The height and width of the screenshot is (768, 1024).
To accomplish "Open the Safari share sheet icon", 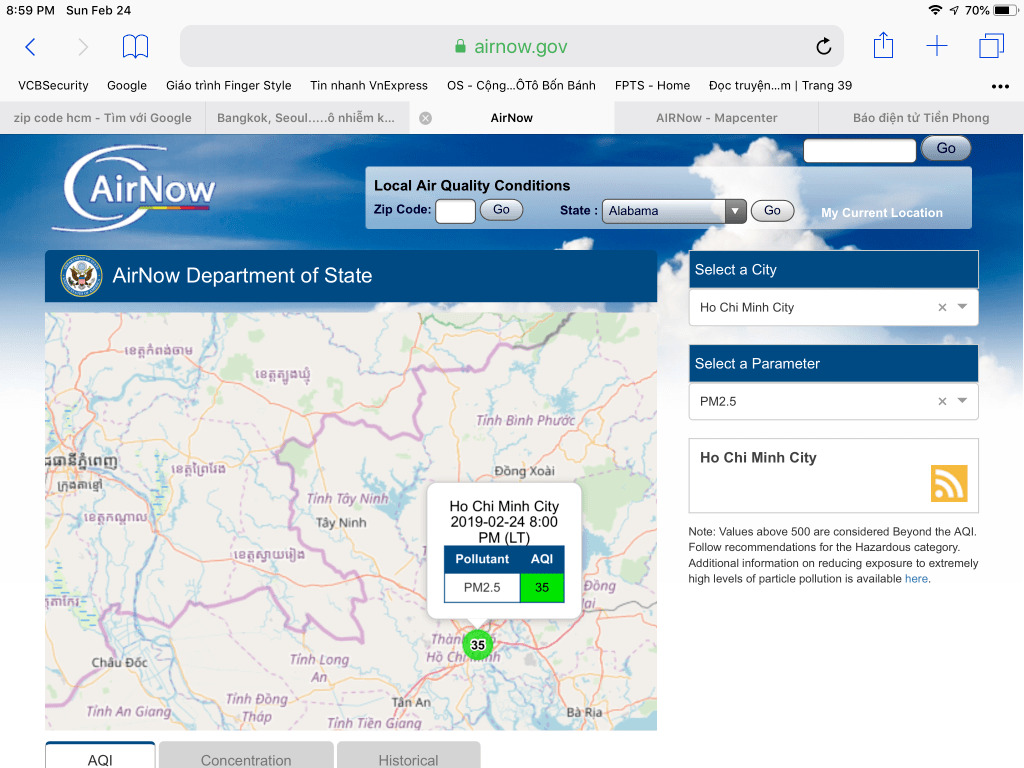I will (x=883, y=45).
